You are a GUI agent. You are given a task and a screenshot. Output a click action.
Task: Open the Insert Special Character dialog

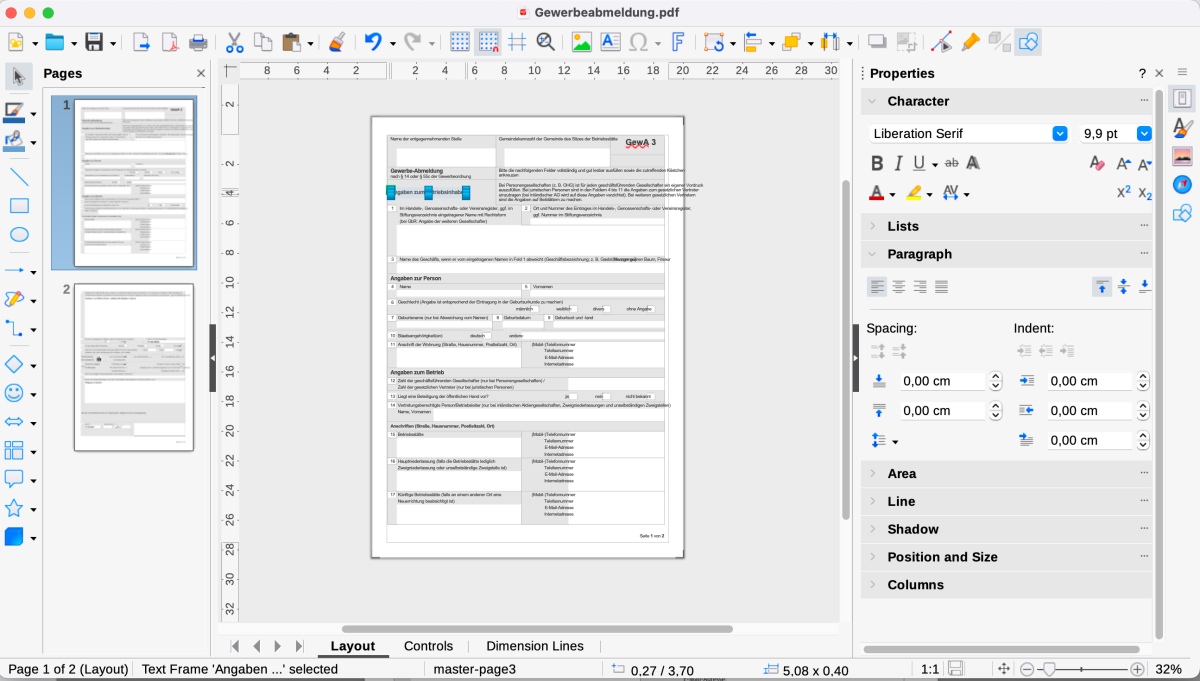click(637, 41)
